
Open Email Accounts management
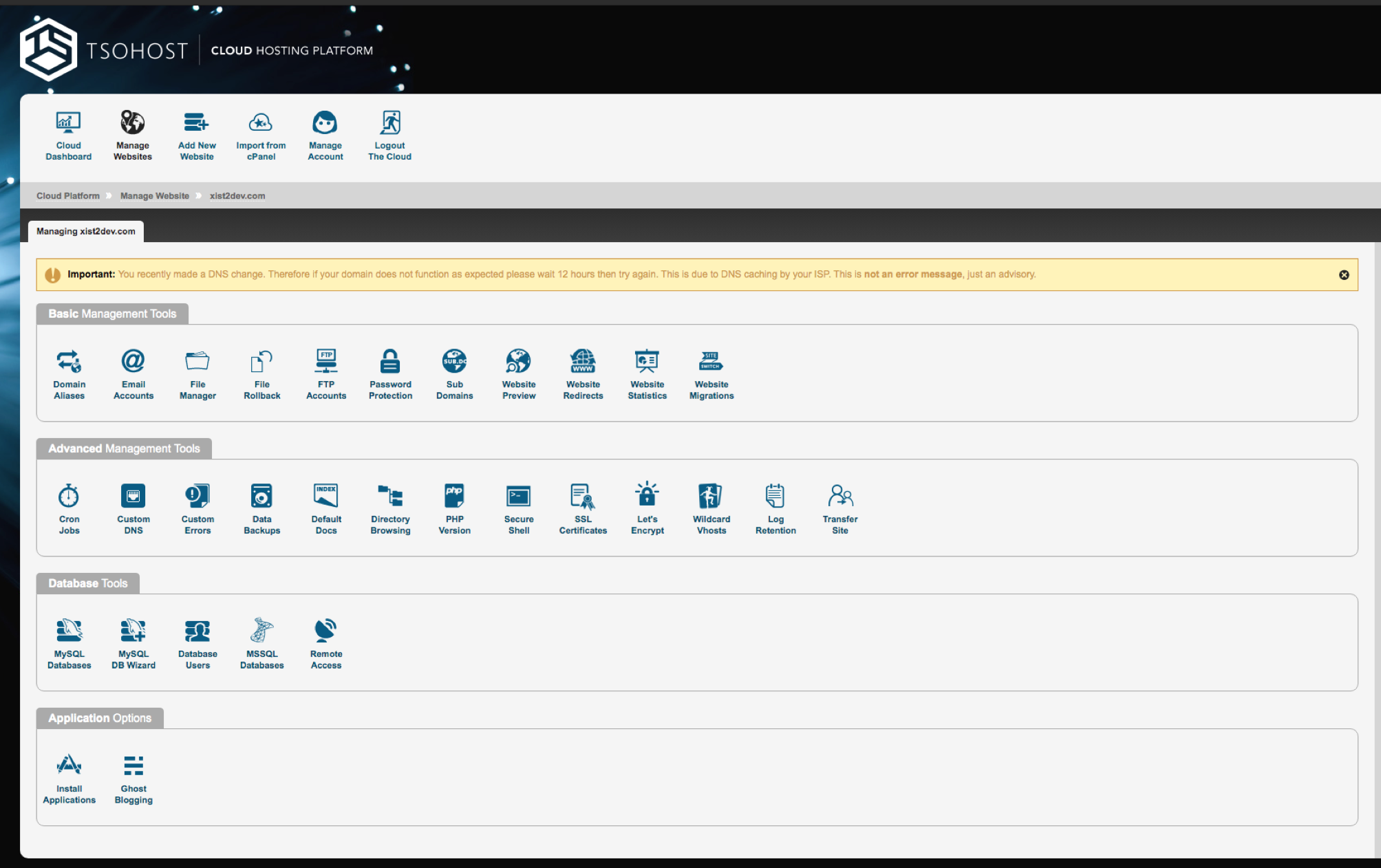click(x=133, y=373)
